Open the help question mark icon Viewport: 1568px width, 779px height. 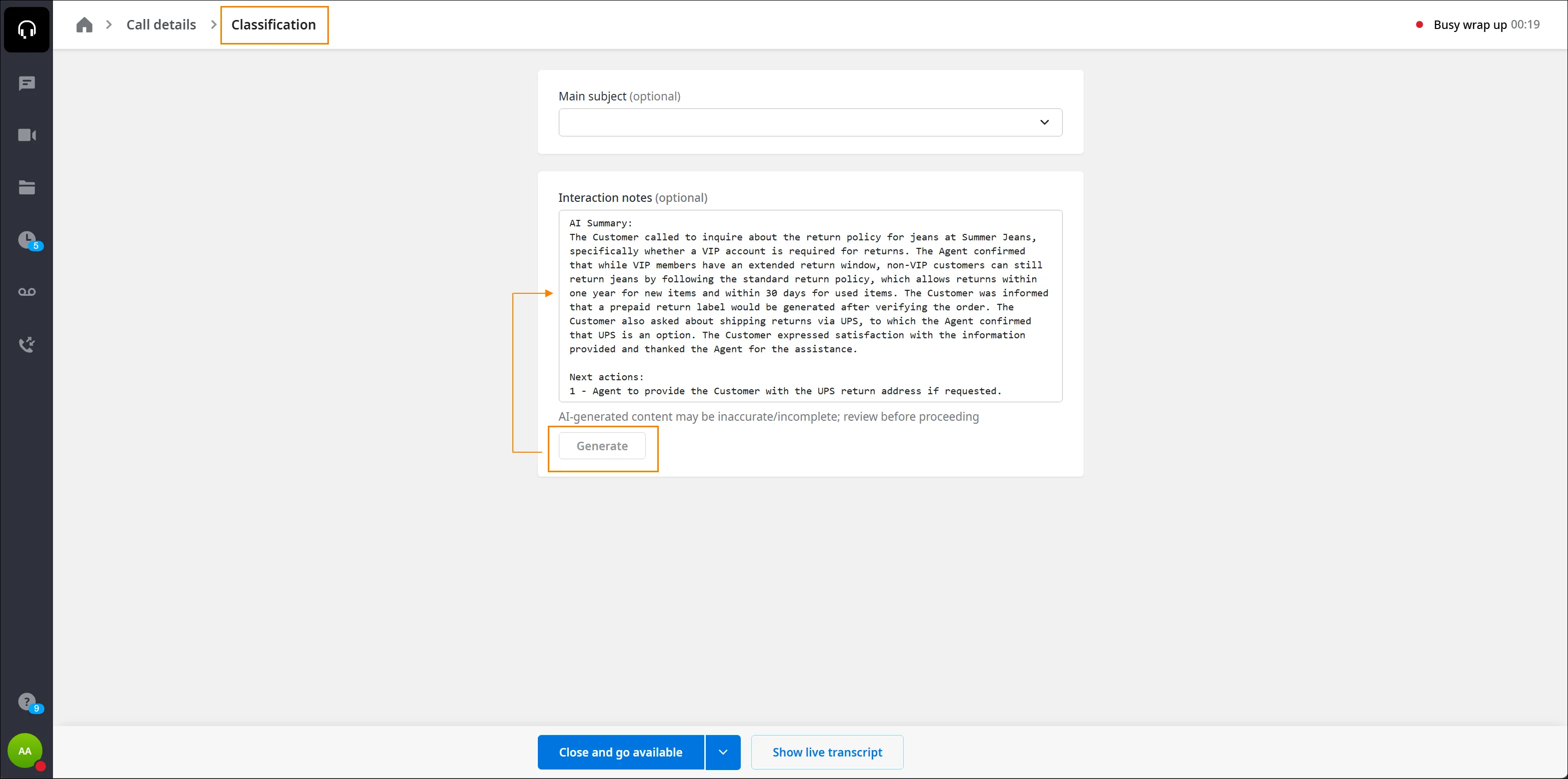point(28,703)
